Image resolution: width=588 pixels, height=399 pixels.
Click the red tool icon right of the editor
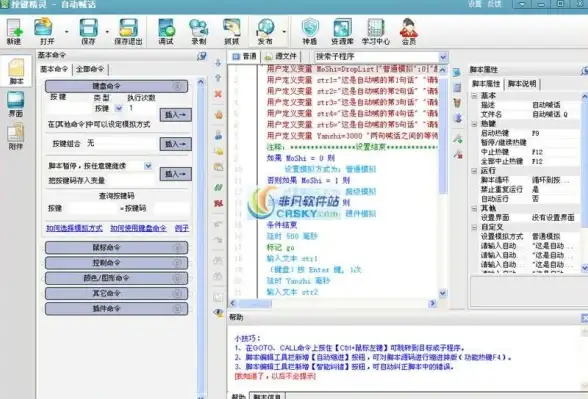tap(458, 154)
